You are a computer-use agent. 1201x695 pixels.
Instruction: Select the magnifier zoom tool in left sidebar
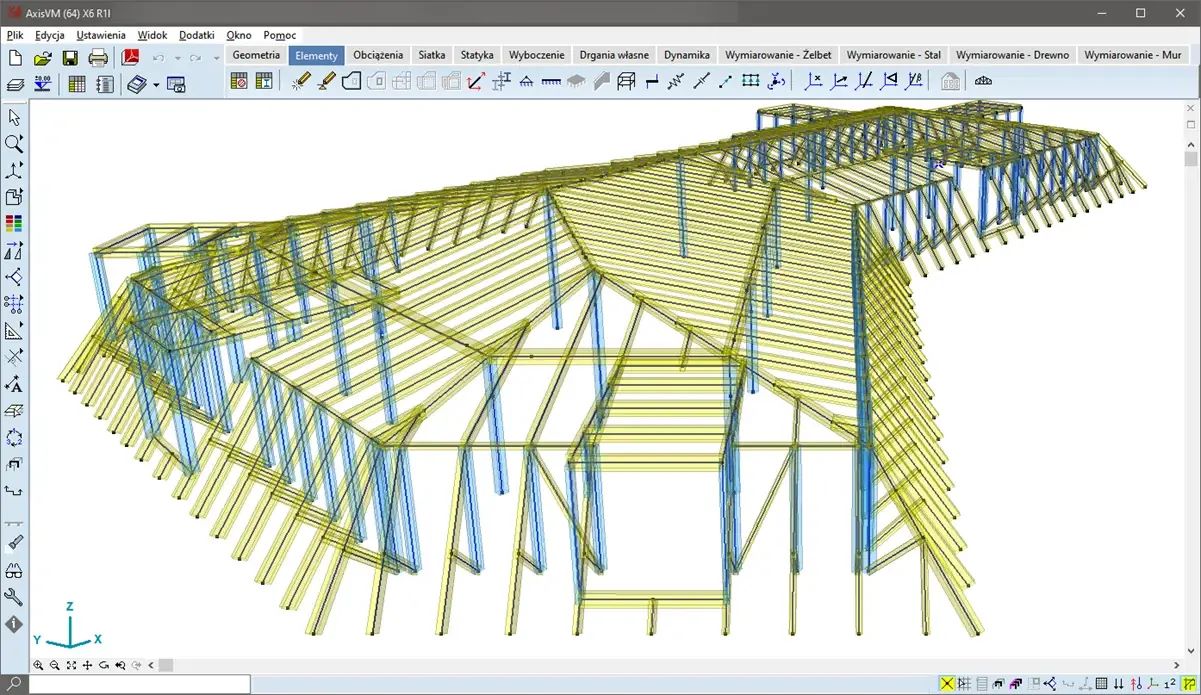14,144
